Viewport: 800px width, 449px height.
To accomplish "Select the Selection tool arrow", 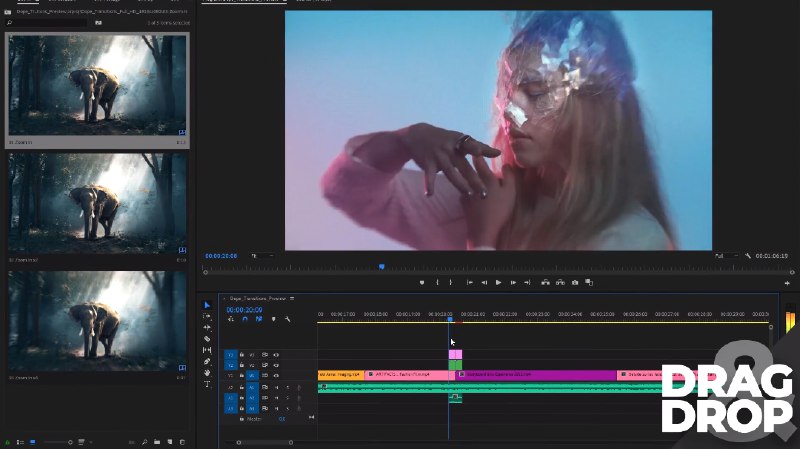I will pyautogui.click(x=207, y=305).
